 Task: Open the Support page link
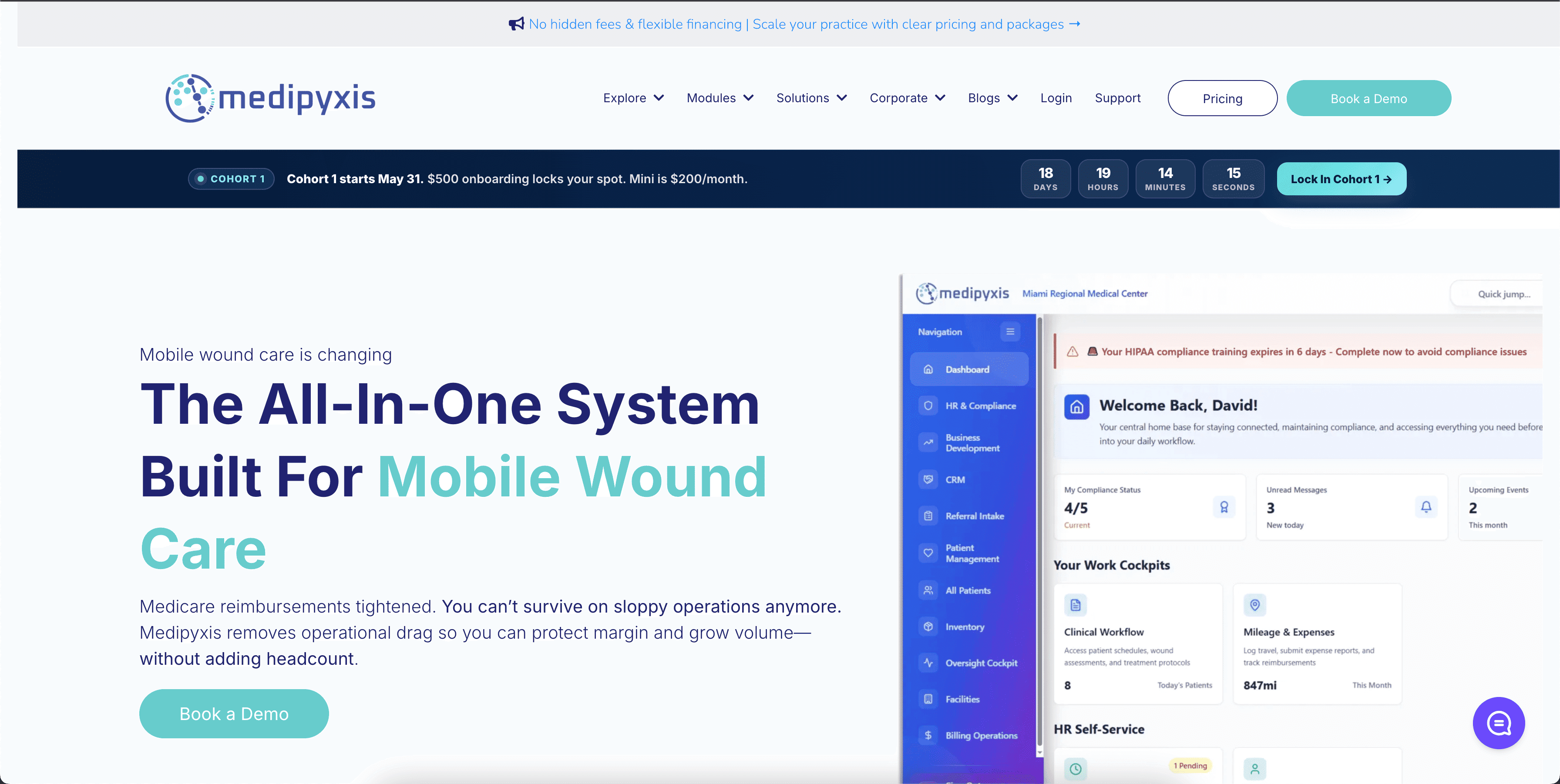coord(1117,98)
